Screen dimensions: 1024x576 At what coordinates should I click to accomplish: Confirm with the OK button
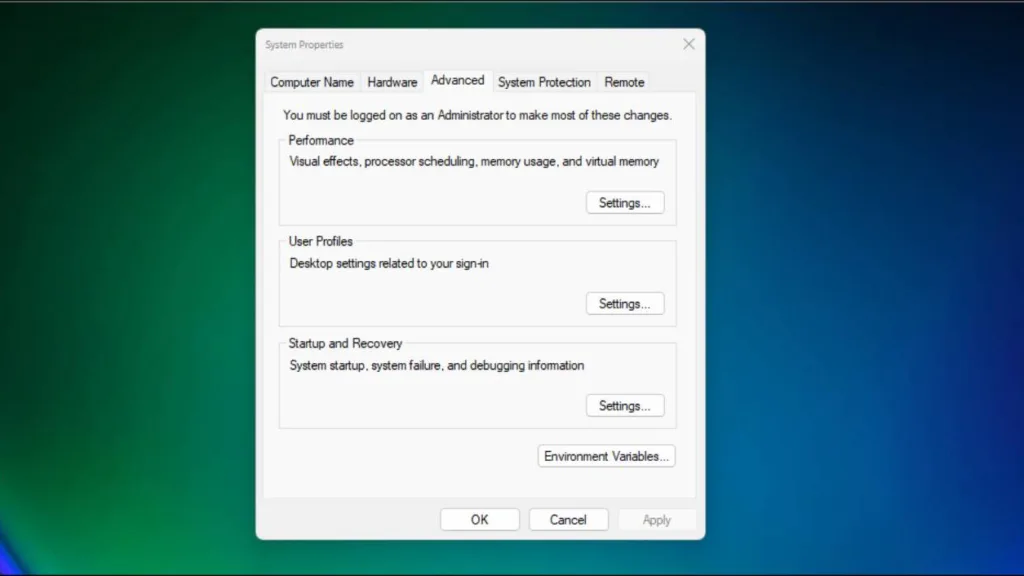479,520
